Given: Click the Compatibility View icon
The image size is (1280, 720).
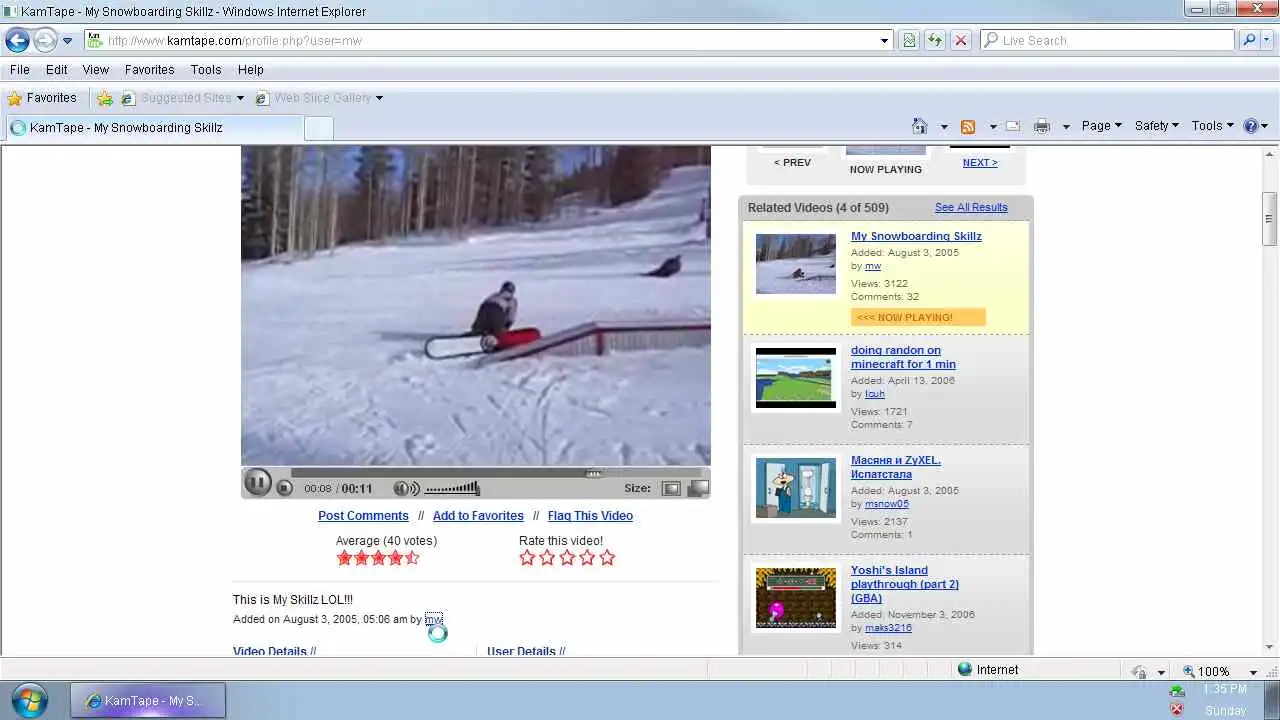Looking at the screenshot, I should click(x=909, y=41).
